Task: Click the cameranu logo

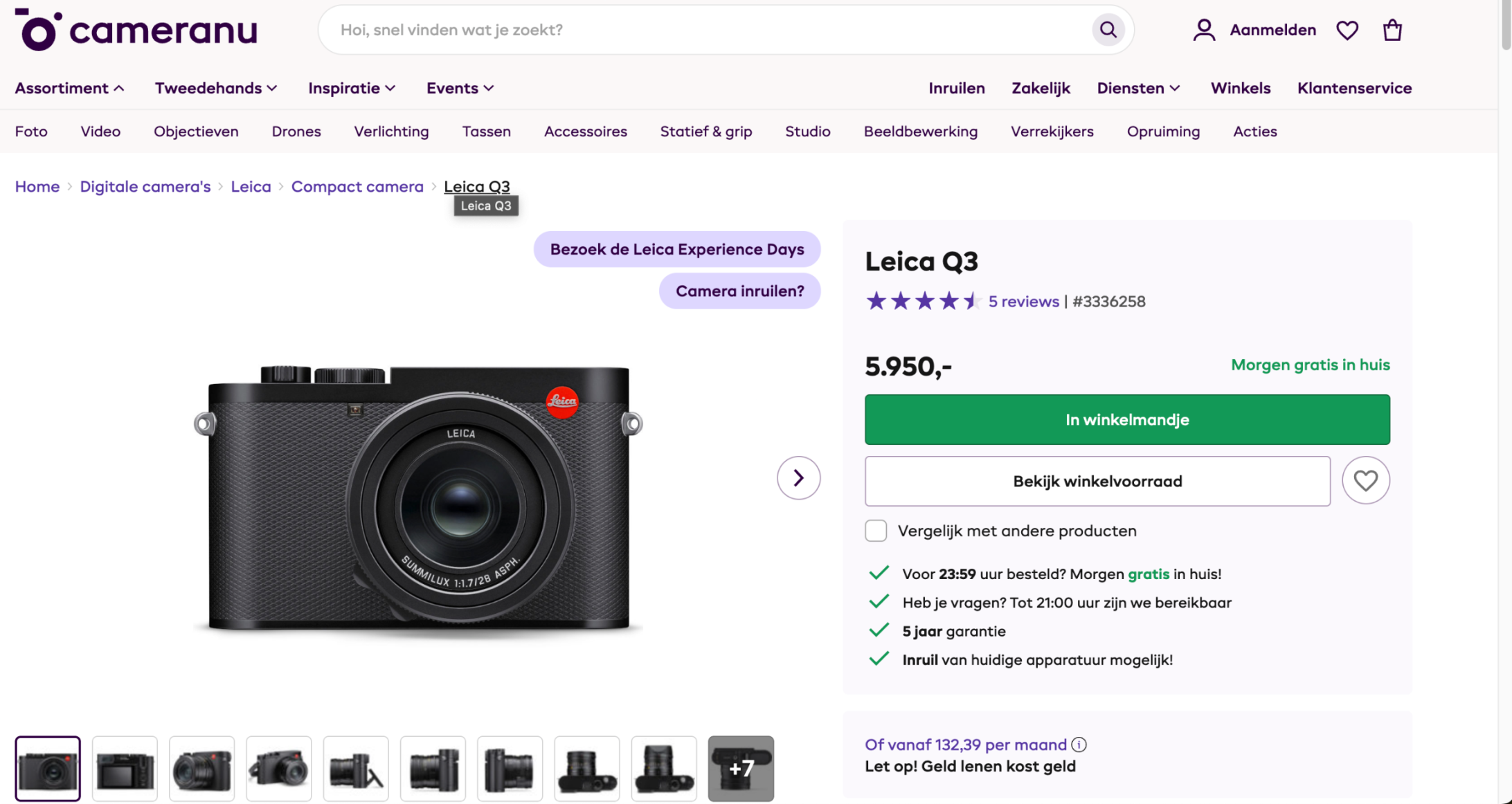Action: 136,30
